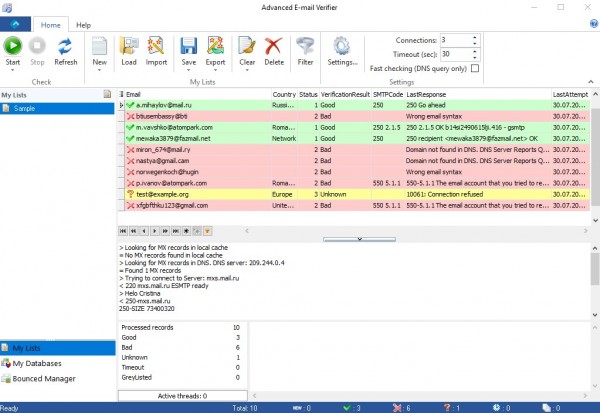Switch to the Help ribbon tab
600x413 pixels.
(x=83, y=23)
